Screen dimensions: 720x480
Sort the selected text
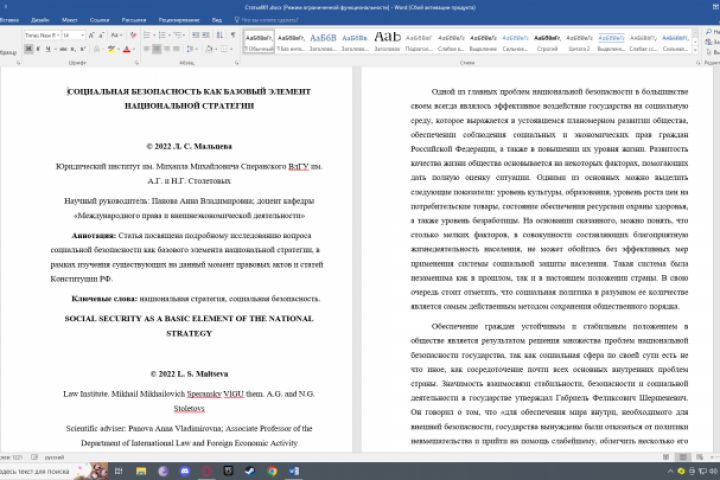(220, 35)
